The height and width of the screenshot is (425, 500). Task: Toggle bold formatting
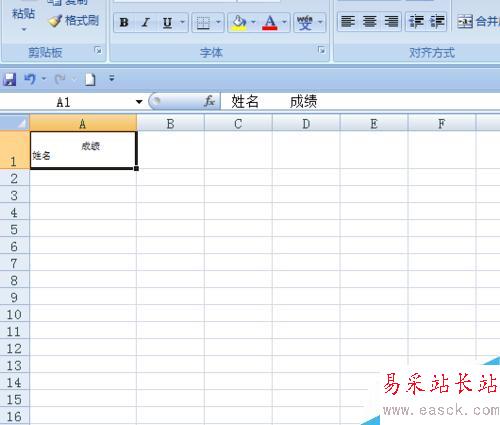(x=124, y=23)
